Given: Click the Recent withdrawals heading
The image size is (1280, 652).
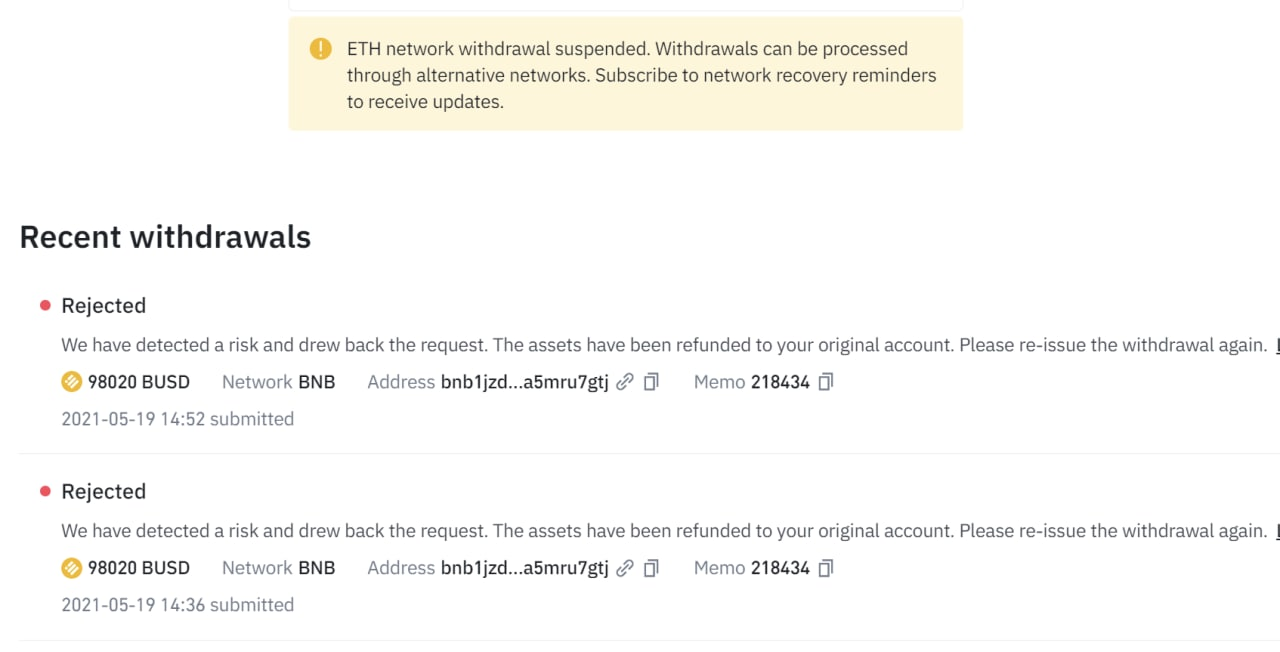Looking at the screenshot, I should (x=165, y=237).
